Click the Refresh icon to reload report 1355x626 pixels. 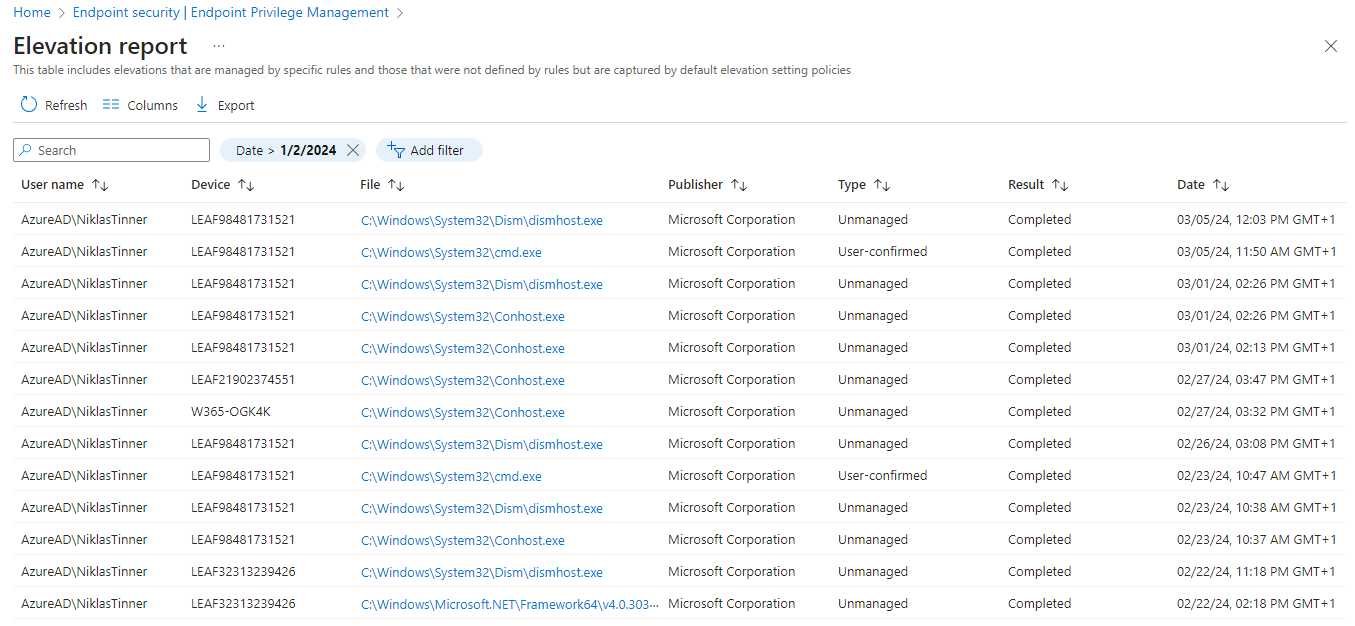[x=28, y=104]
